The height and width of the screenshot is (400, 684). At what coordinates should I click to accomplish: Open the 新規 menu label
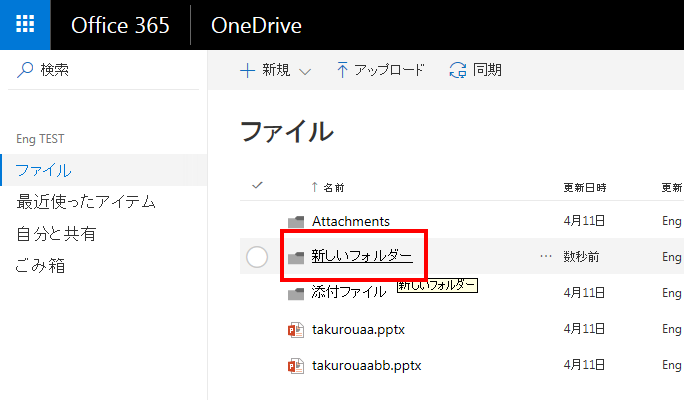pyautogui.click(x=276, y=70)
